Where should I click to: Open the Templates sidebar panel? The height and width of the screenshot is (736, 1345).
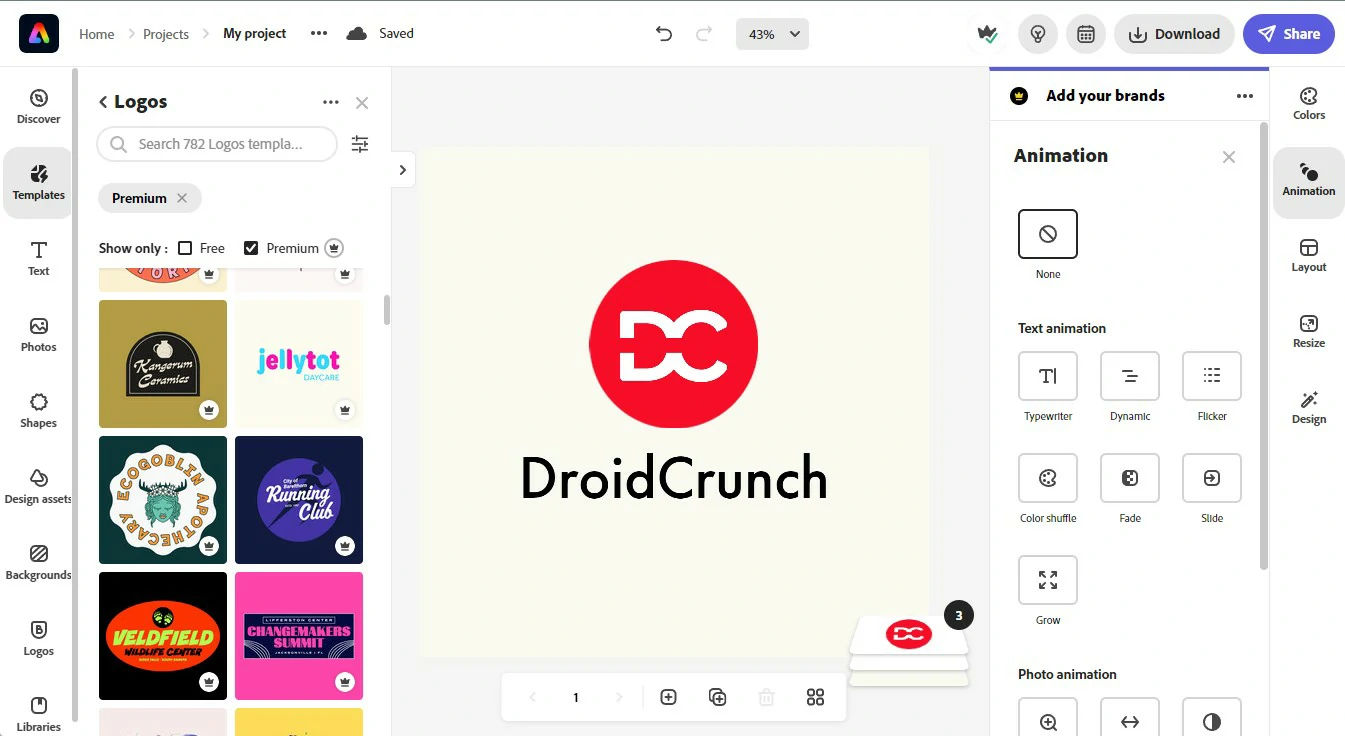pos(38,183)
